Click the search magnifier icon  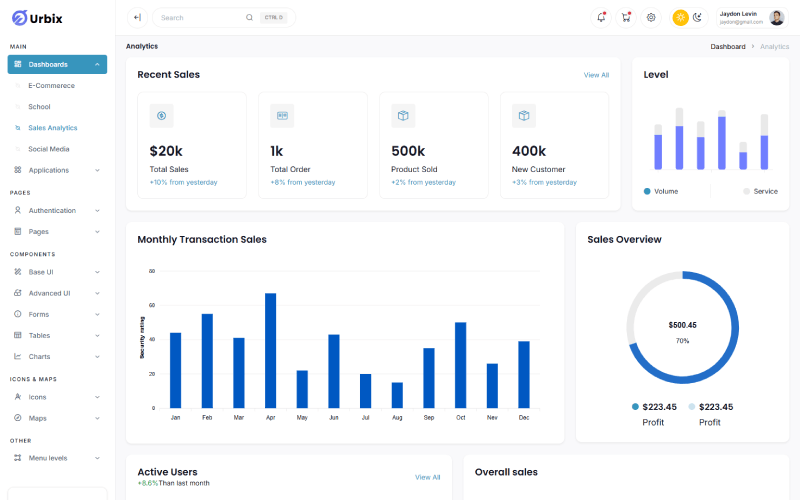[x=249, y=18]
